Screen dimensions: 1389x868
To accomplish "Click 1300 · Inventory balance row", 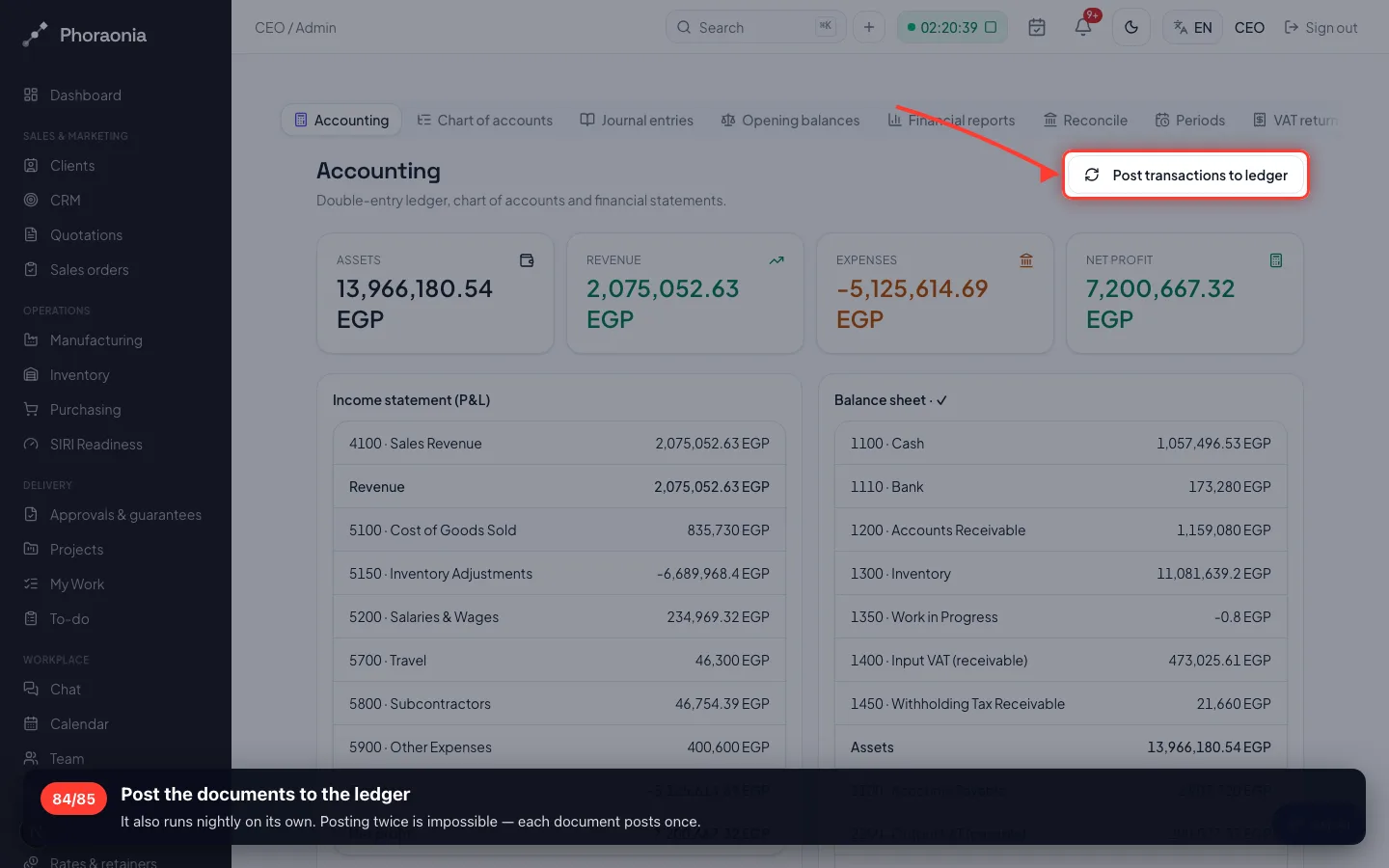I will pos(1061,574).
